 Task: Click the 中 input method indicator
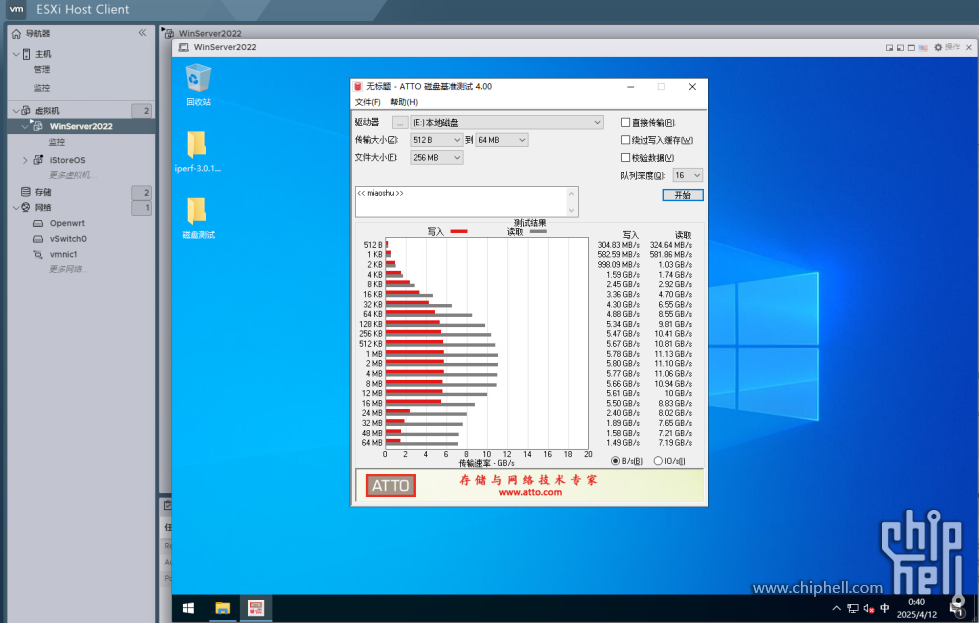885,608
